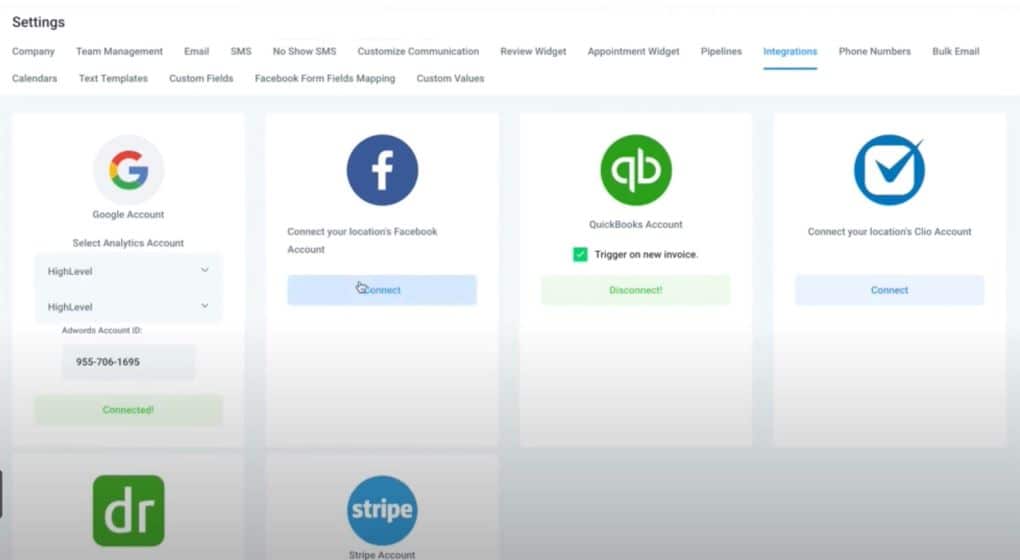Toggle Trigger on new invoice checkbox

[580, 254]
